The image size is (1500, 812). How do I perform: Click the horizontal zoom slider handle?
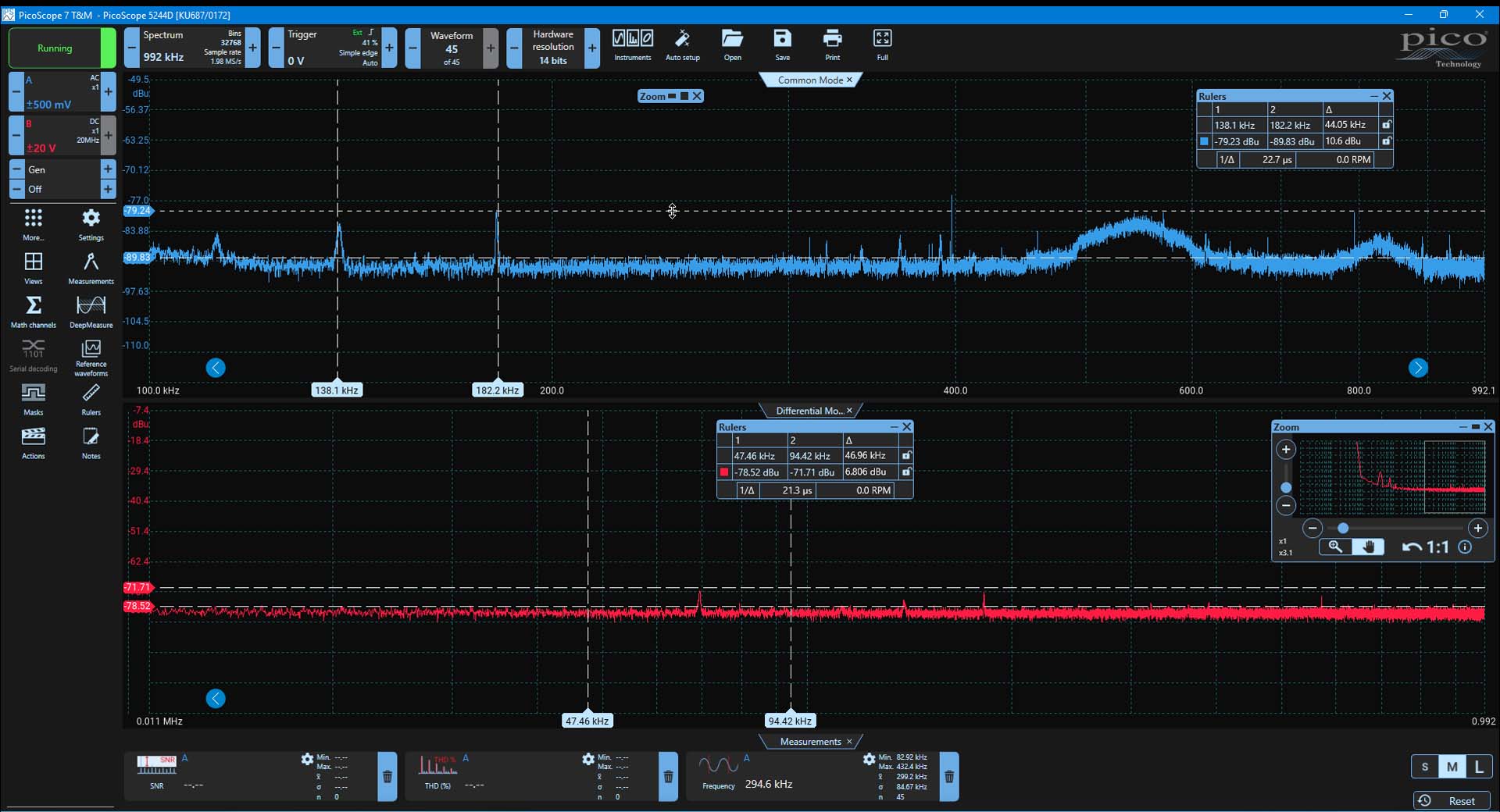(x=1343, y=529)
